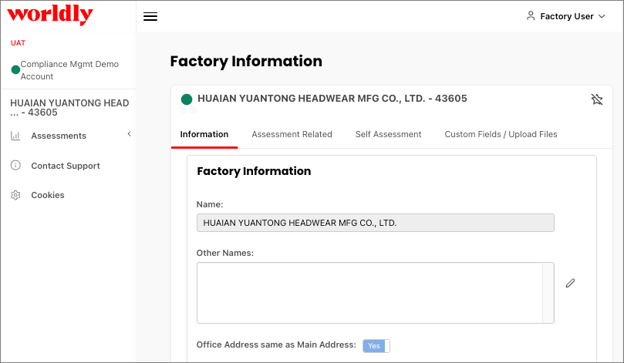Click the unpin icon on the factory card
The image size is (624, 363).
tap(597, 99)
